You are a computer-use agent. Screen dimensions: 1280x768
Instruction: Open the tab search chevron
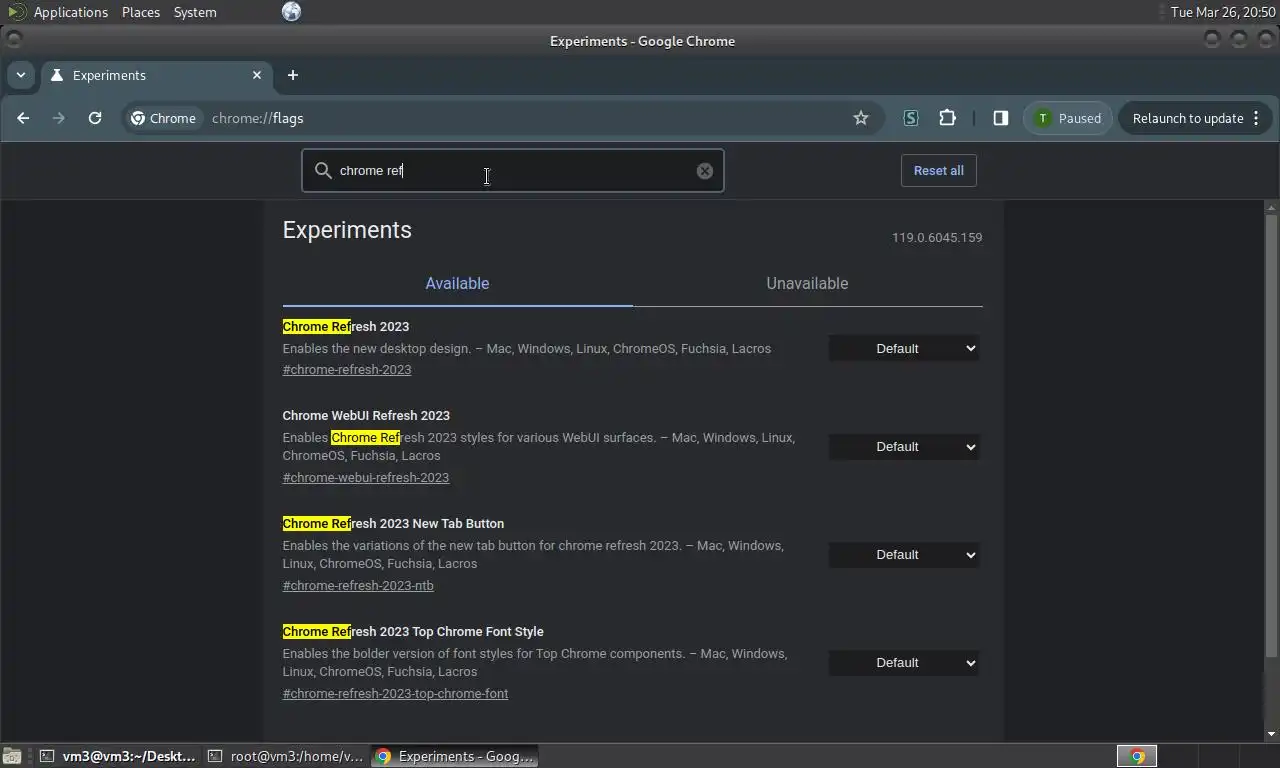(21, 75)
